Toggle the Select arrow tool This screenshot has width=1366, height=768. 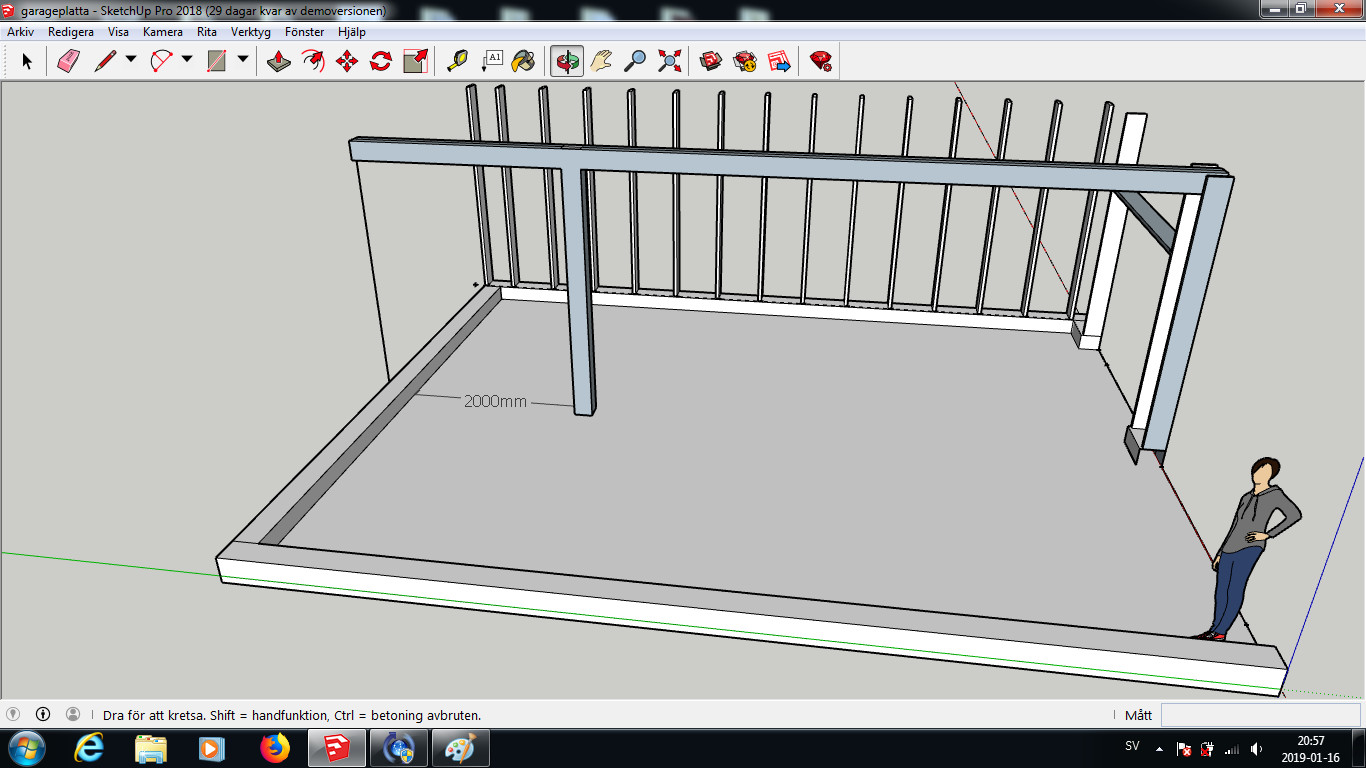(27, 61)
